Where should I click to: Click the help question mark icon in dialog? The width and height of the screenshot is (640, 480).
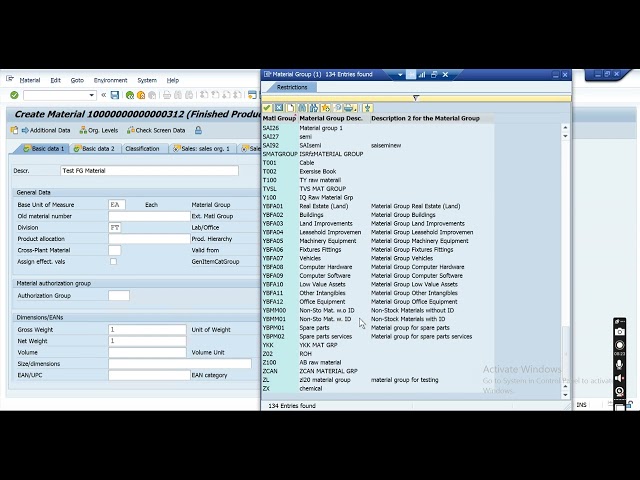(x=337, y=108)
